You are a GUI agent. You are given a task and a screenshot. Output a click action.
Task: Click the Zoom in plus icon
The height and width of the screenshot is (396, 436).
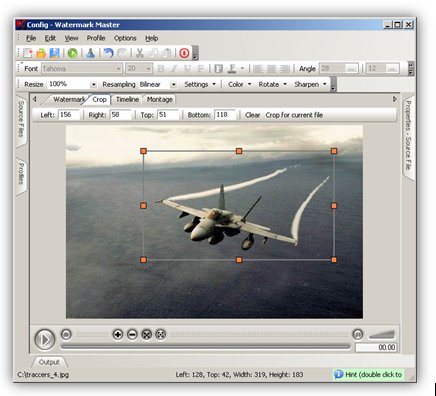point(118,334)
